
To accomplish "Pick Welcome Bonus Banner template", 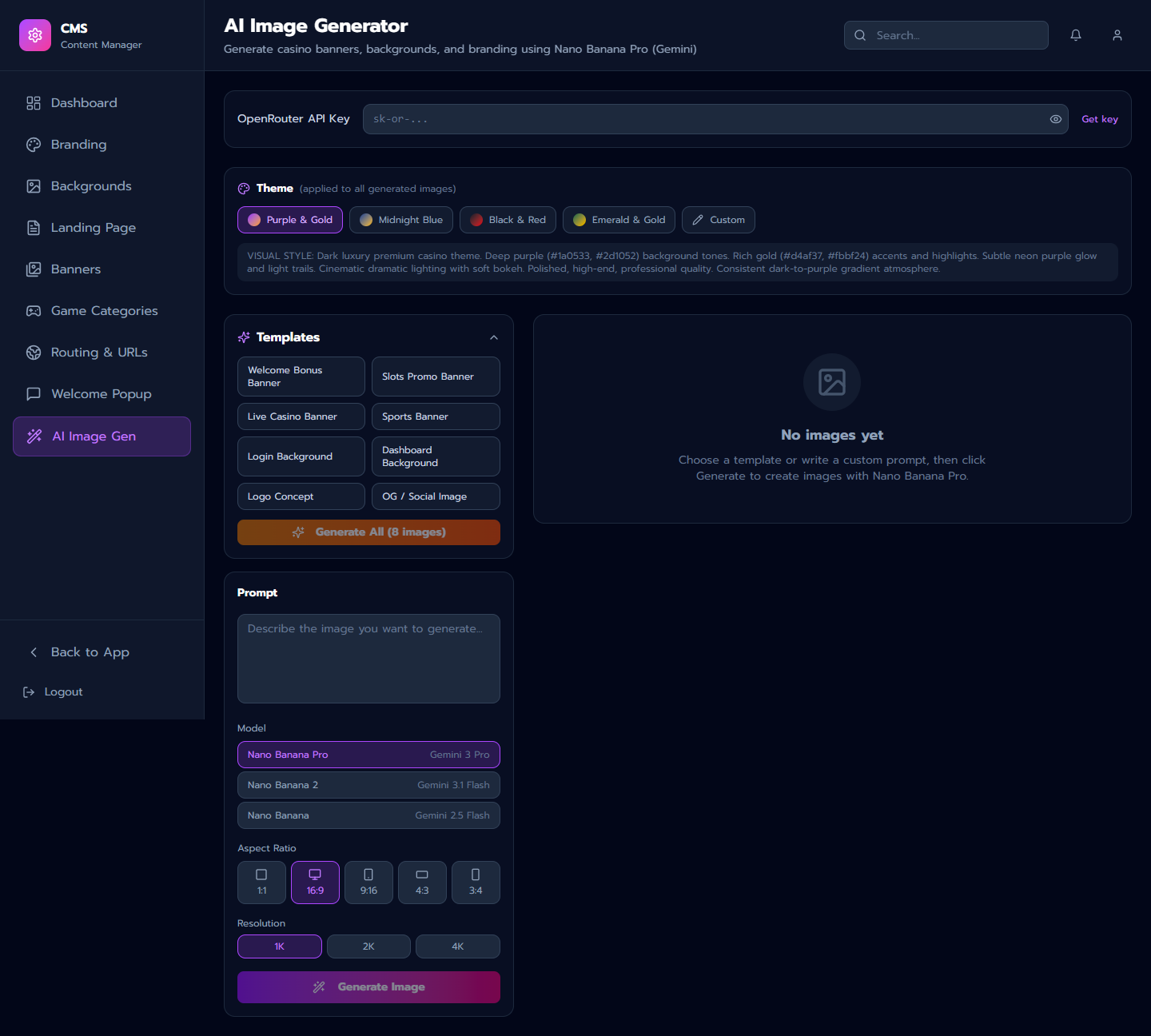I will tap(301, 377).
